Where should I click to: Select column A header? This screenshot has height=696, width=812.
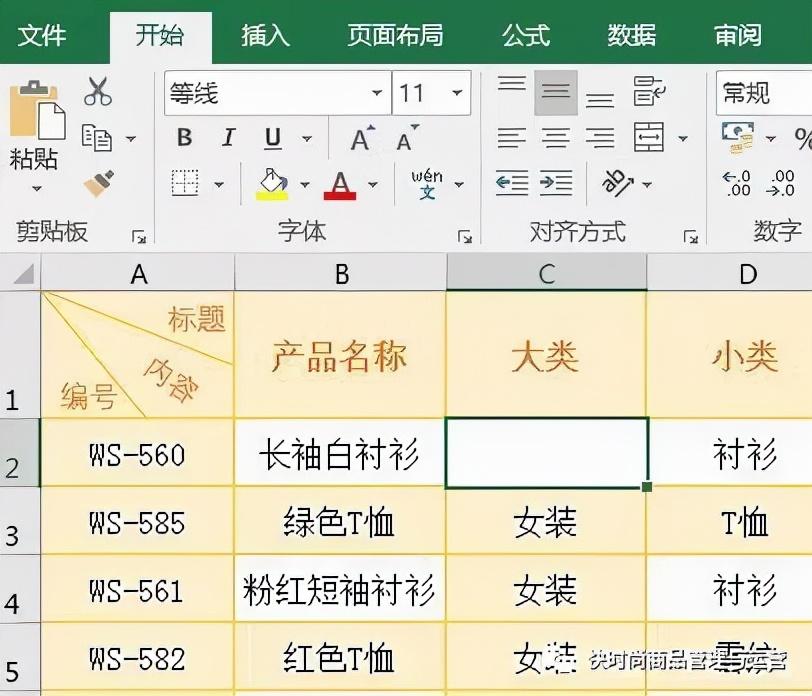(x=138, y=273)
